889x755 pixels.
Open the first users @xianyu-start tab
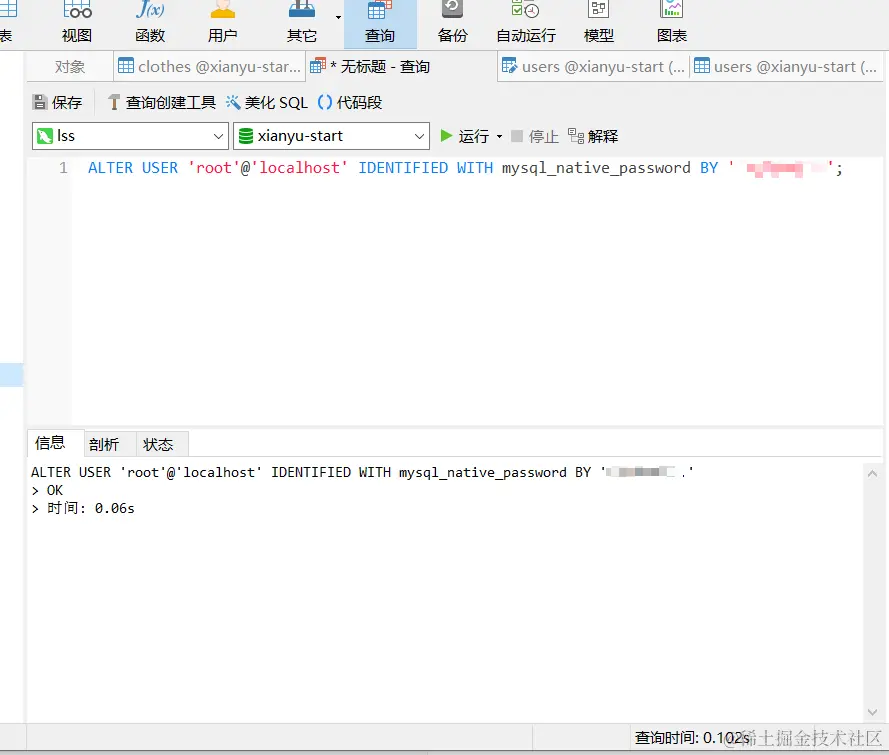pos(594,67)
